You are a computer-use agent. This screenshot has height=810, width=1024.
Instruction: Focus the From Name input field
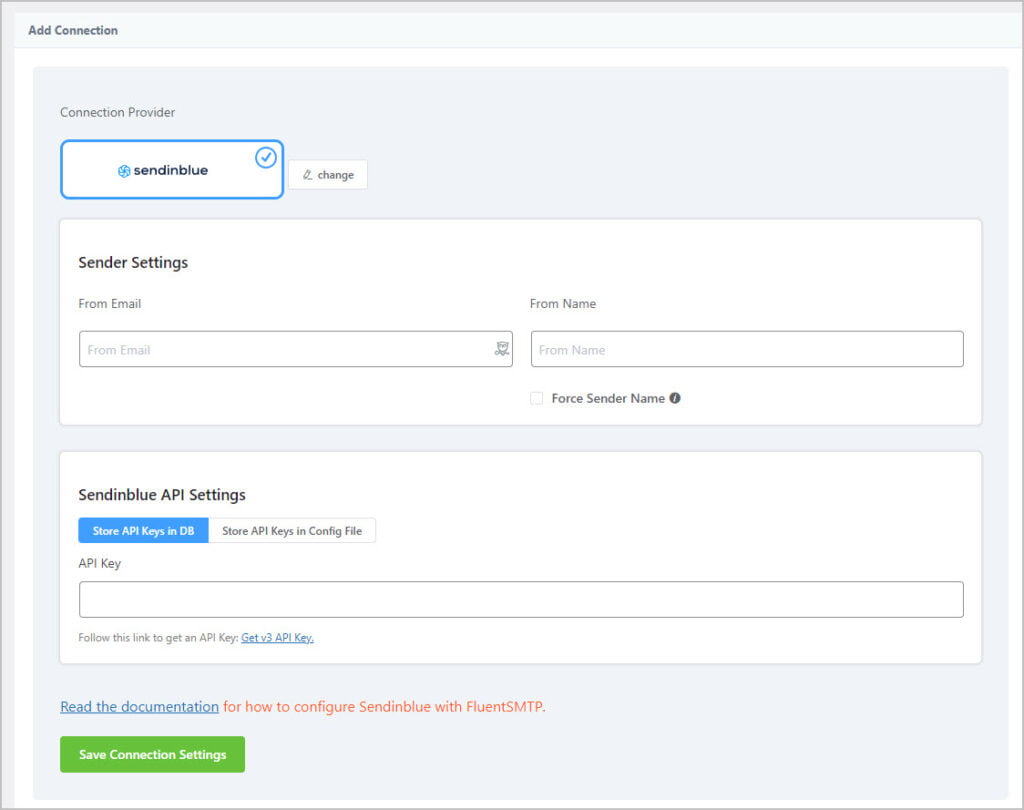coord(746,348)
